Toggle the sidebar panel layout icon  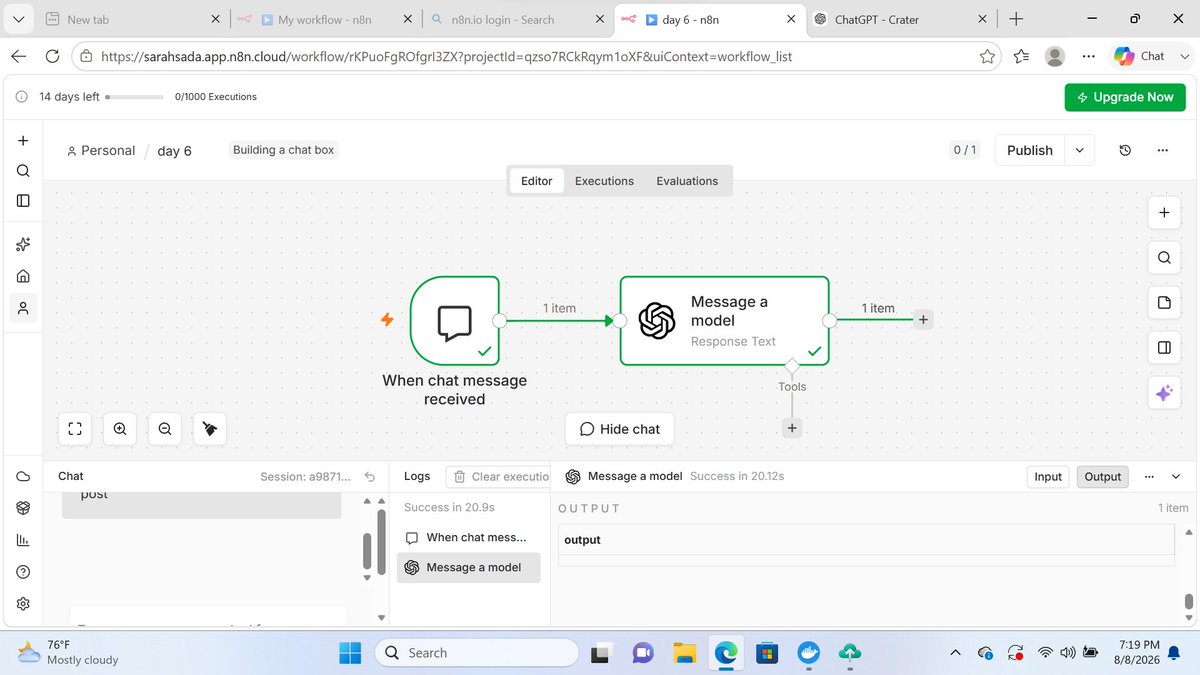pos(23,200)
